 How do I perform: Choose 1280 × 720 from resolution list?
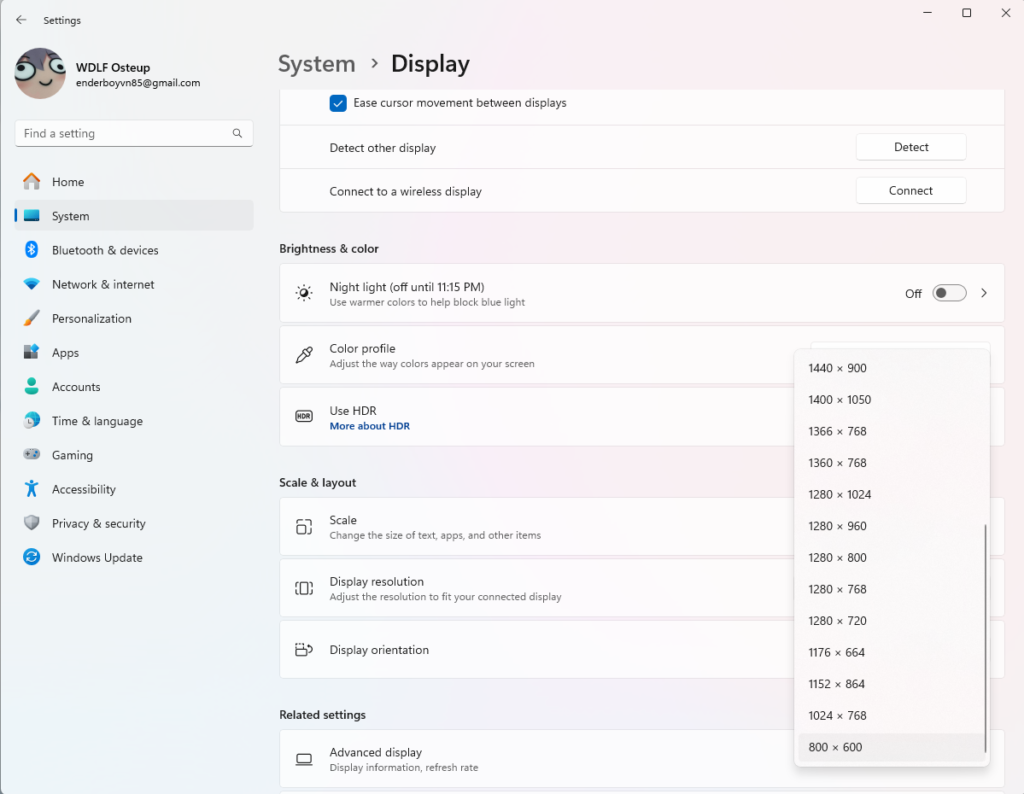(838, 621)
